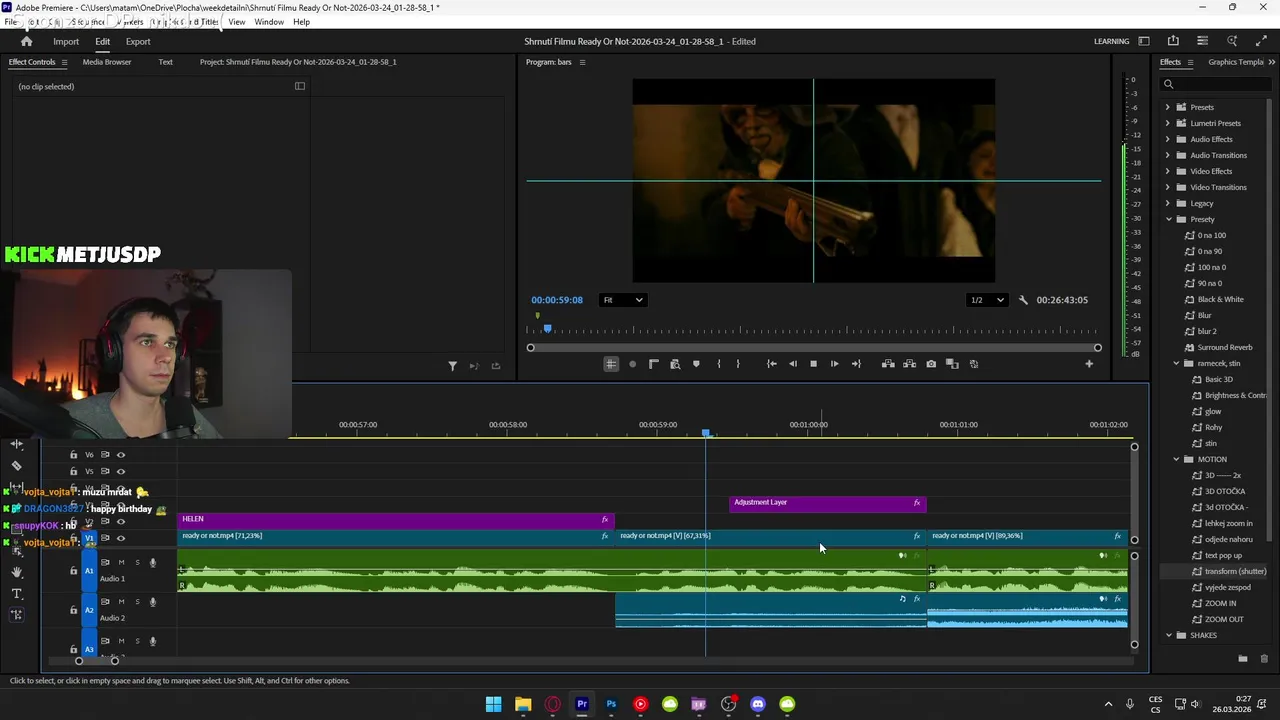
Task: Expand the Video Transitions folder
Action: (1167, 187)
